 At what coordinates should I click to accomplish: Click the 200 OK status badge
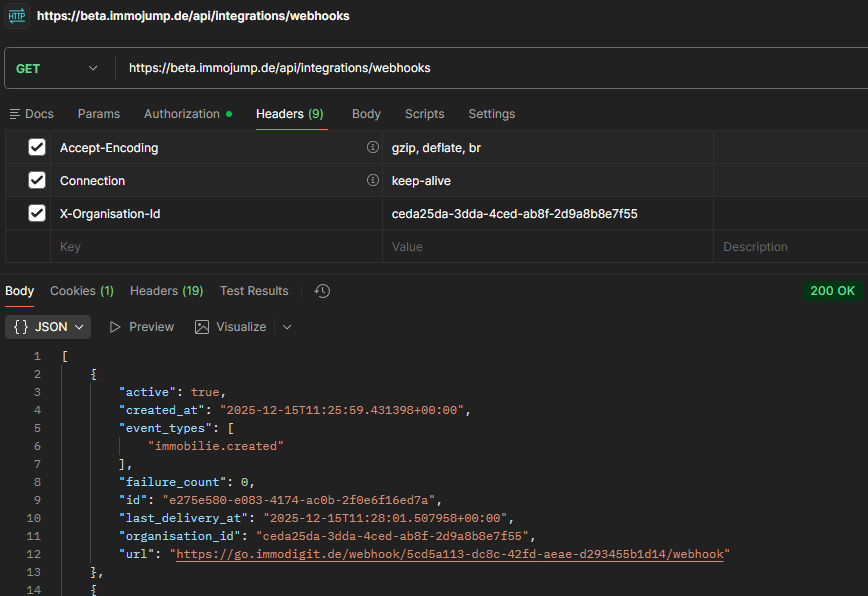pyautogui.click(x=832, y=291)
